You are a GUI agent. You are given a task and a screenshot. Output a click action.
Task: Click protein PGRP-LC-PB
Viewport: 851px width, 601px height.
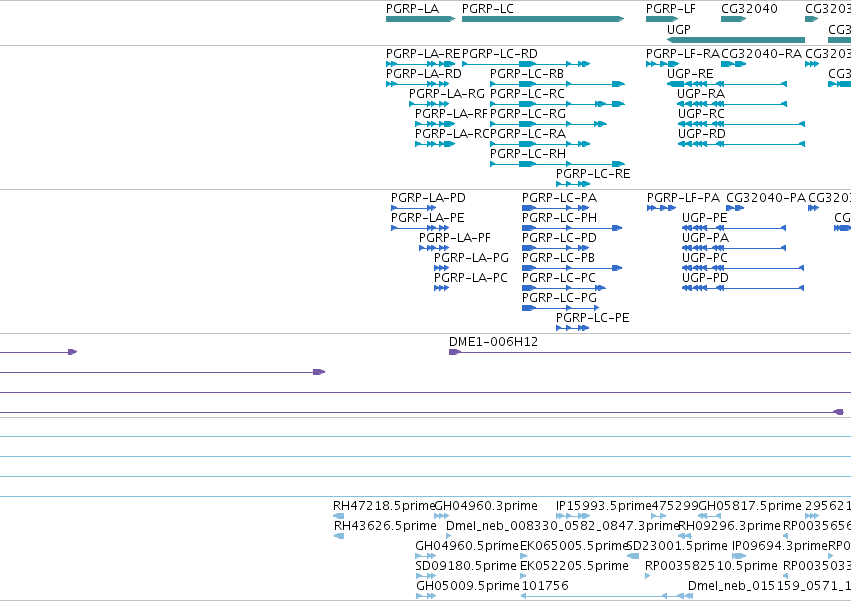coord(572,268)
